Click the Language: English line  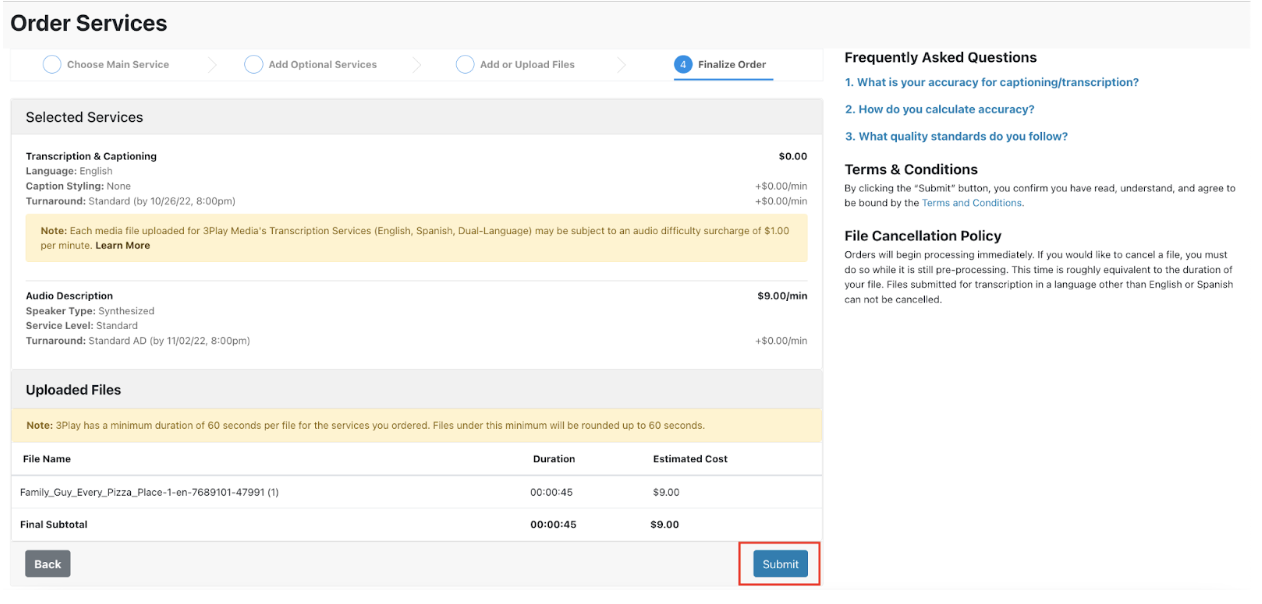[x=69, y=171]
